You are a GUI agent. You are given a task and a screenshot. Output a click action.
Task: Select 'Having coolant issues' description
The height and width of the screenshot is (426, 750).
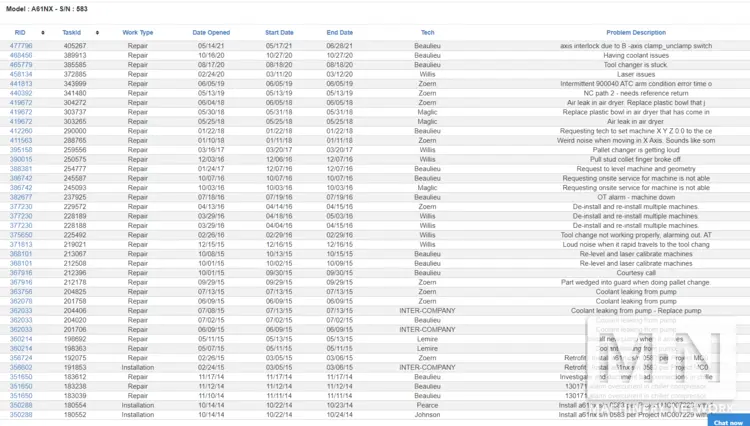tap(636, 55)
